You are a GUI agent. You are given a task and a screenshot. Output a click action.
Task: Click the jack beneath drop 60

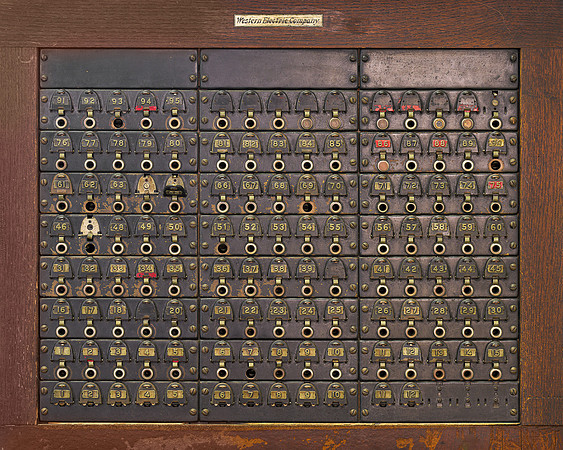point(495,248)
